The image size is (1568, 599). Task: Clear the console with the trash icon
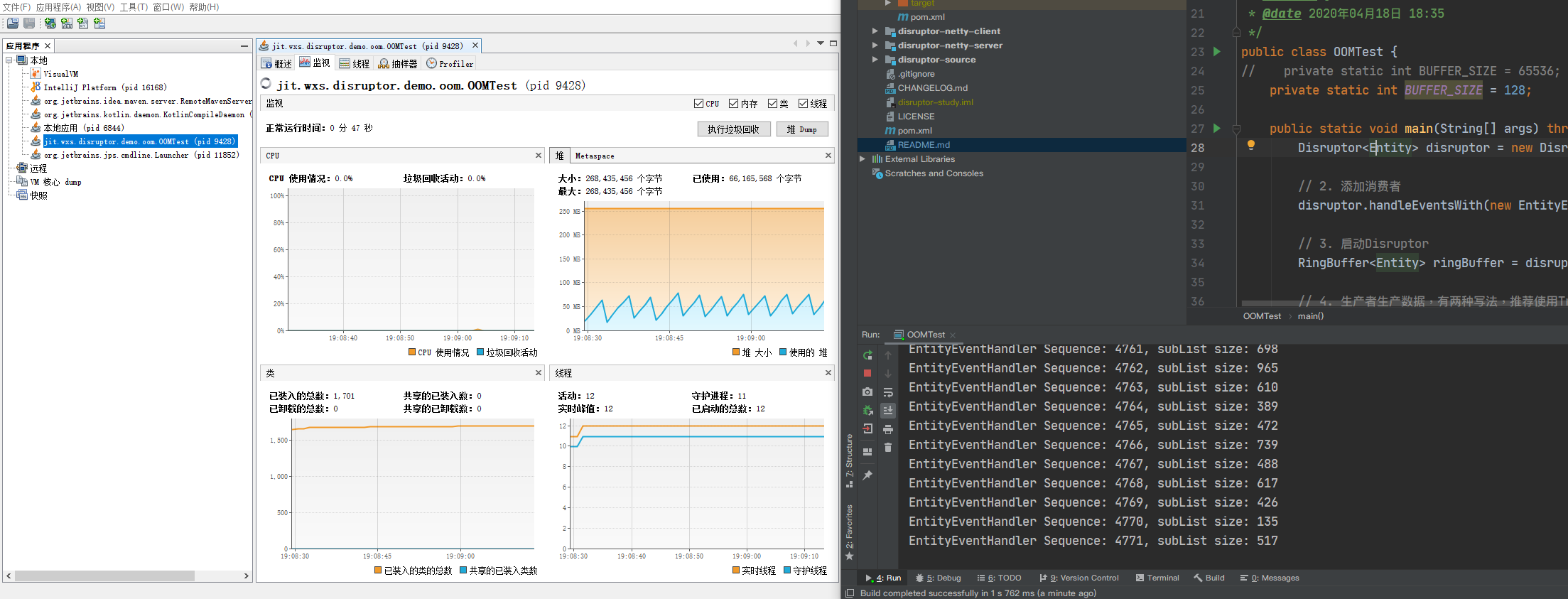pos(888,448)
